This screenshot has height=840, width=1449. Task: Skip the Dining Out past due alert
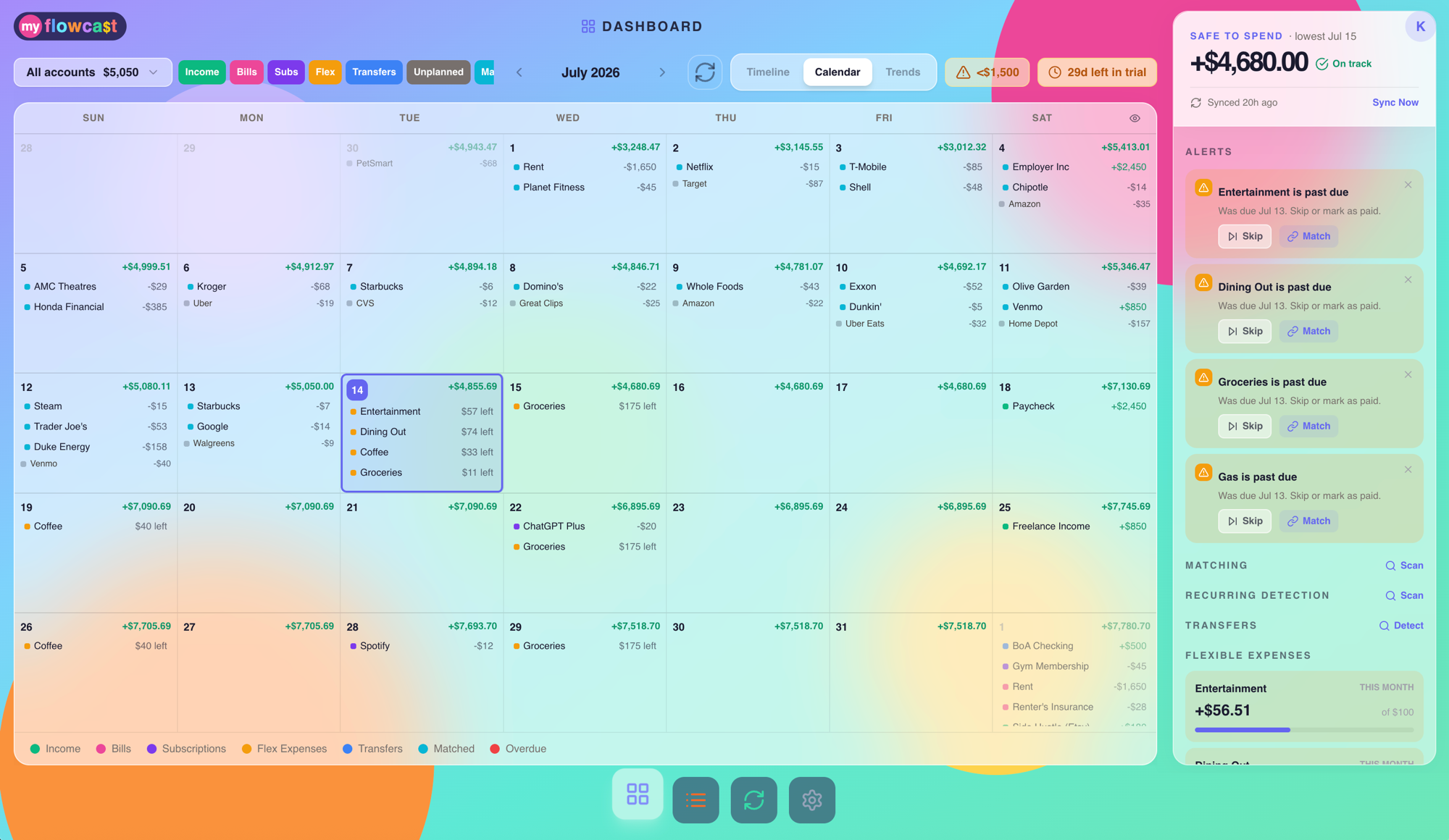pos(1245,331)
